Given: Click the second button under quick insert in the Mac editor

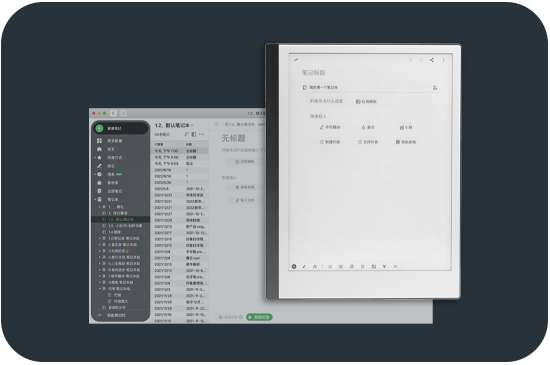Looking at the screenshot, I should (x=245, y=200).
